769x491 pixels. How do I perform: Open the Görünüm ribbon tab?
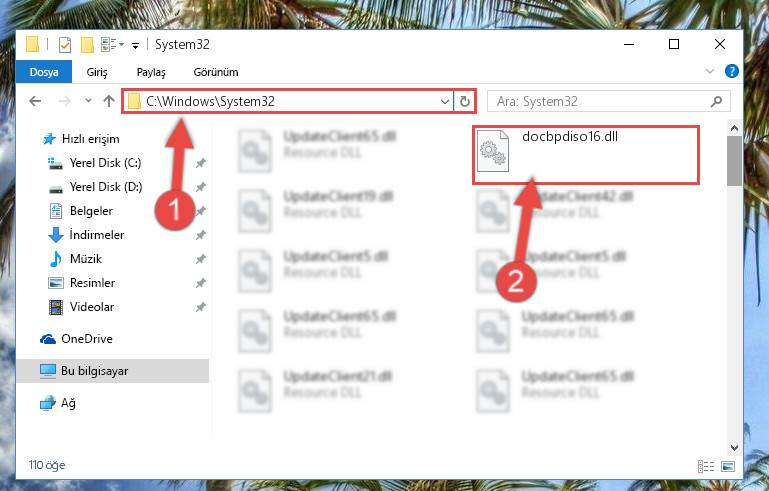tap(216, 72)
